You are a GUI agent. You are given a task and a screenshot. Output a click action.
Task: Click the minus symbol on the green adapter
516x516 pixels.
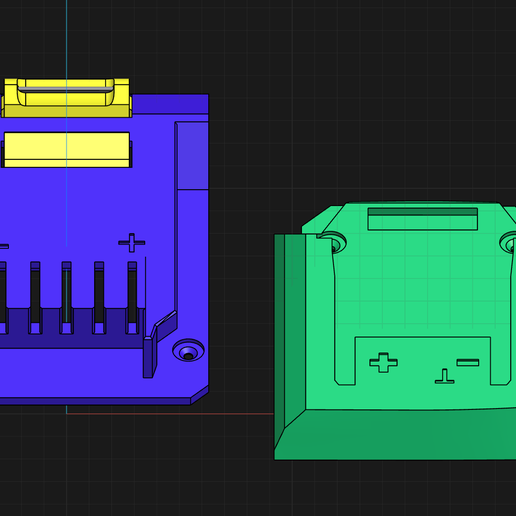(468, 362)
